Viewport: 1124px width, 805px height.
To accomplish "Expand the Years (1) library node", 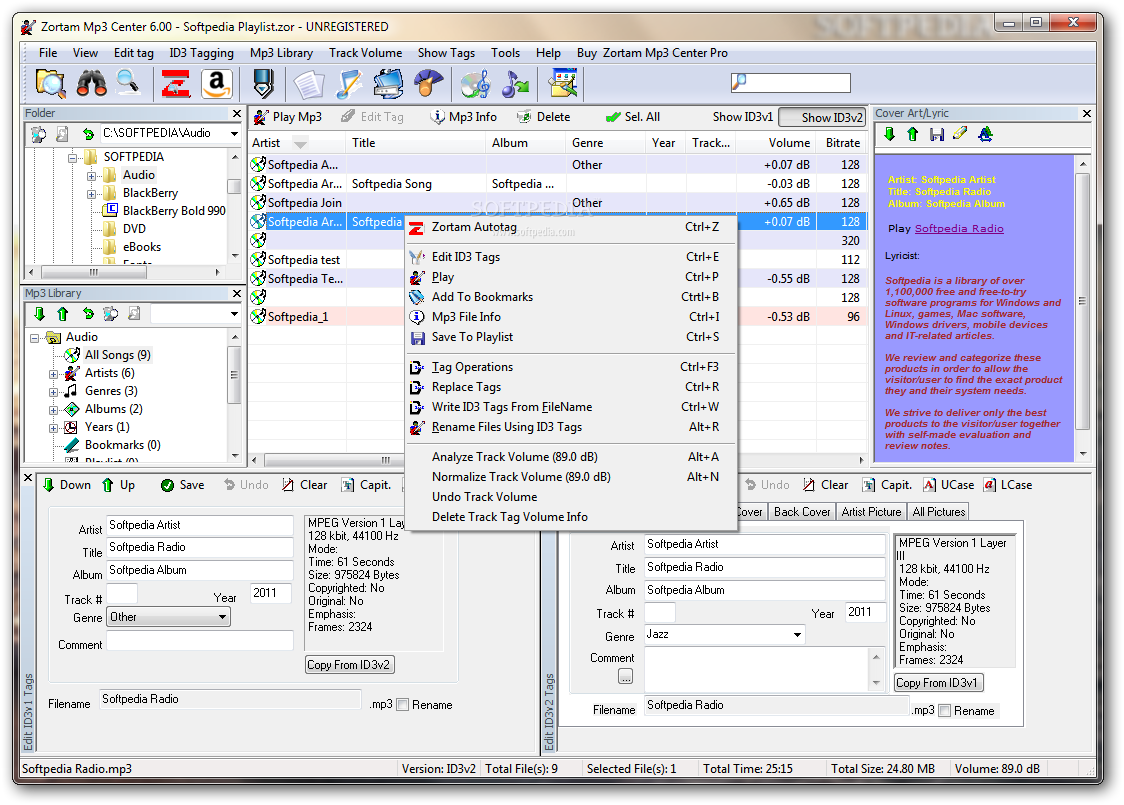I will (54, 428).
